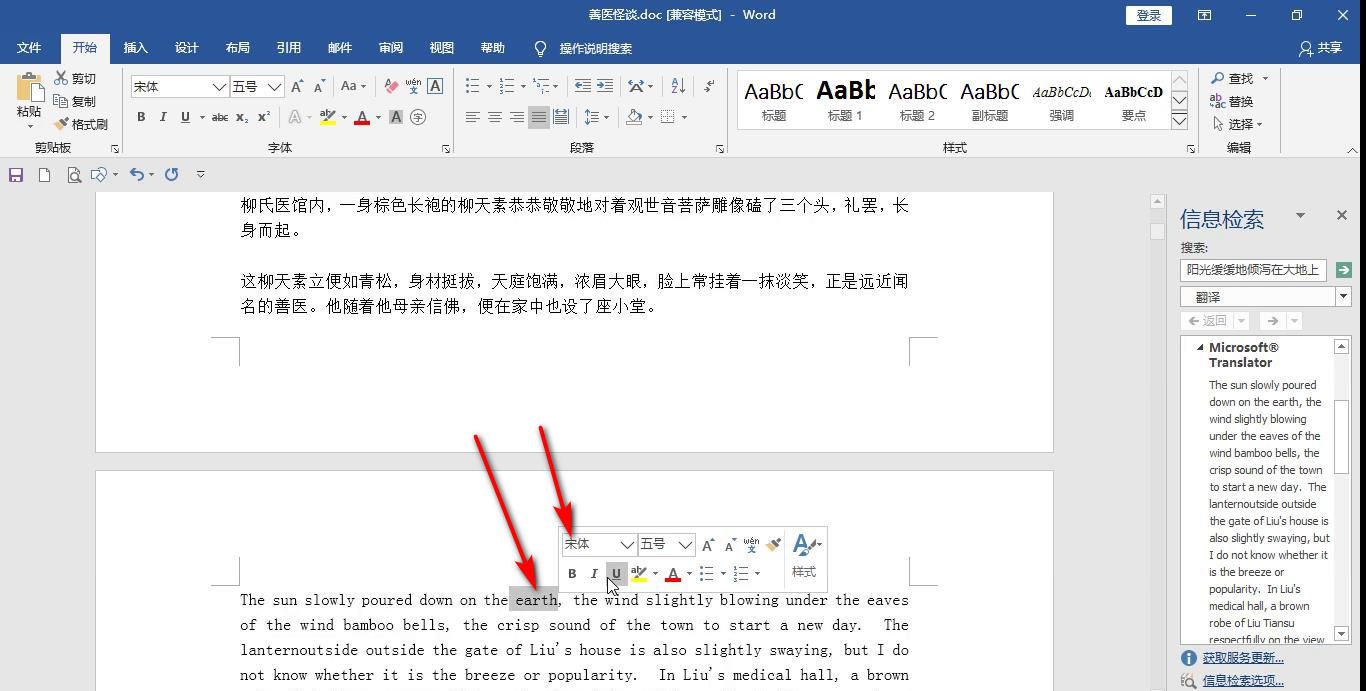Toggle Strikethrough in the Font group
This screenshot has width=1366, height=691.
(219, 117)
